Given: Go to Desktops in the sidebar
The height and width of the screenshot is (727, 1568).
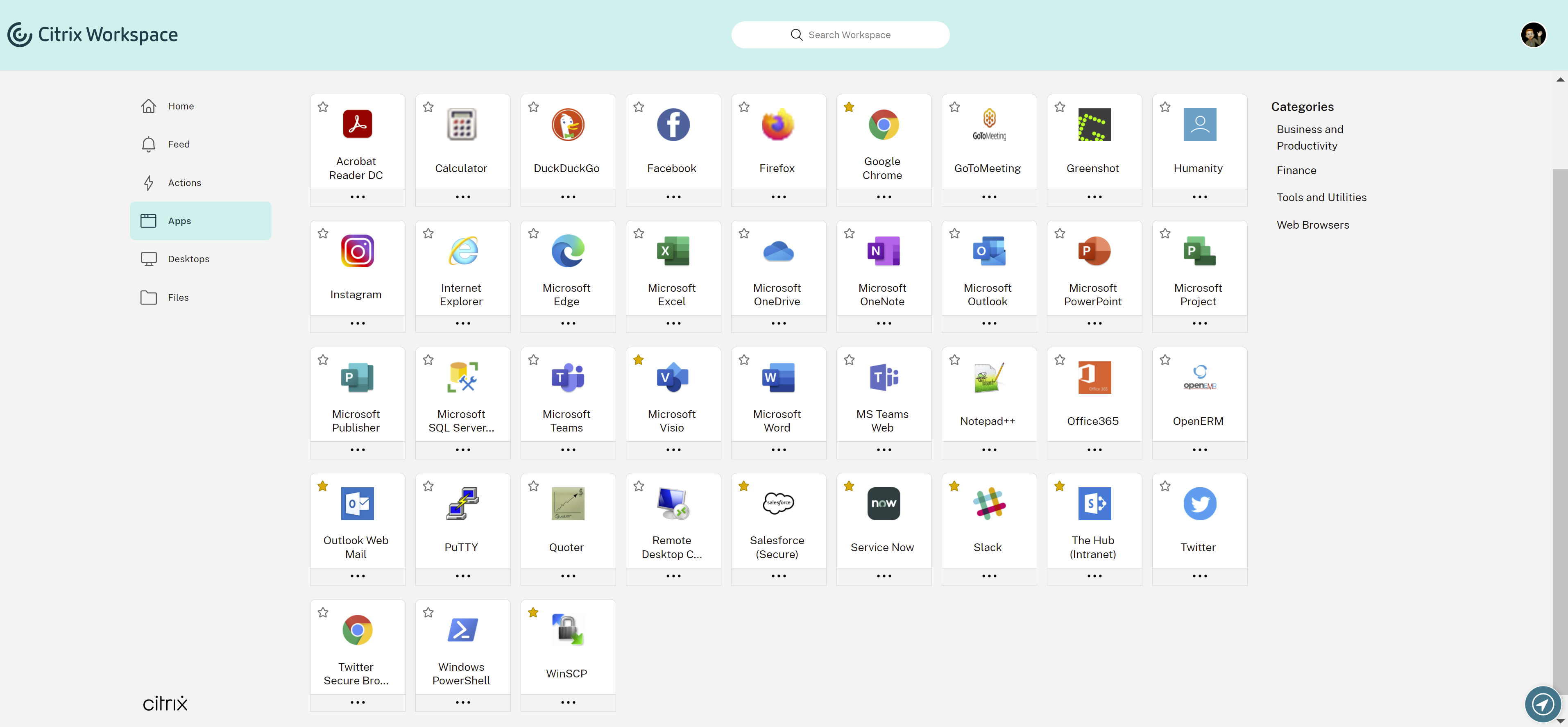Looking at the screenshot, I should (188, 259).
